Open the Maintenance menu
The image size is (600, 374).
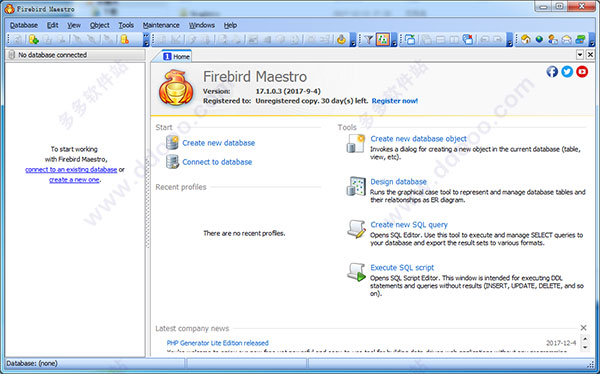click(x=161, y=25)
